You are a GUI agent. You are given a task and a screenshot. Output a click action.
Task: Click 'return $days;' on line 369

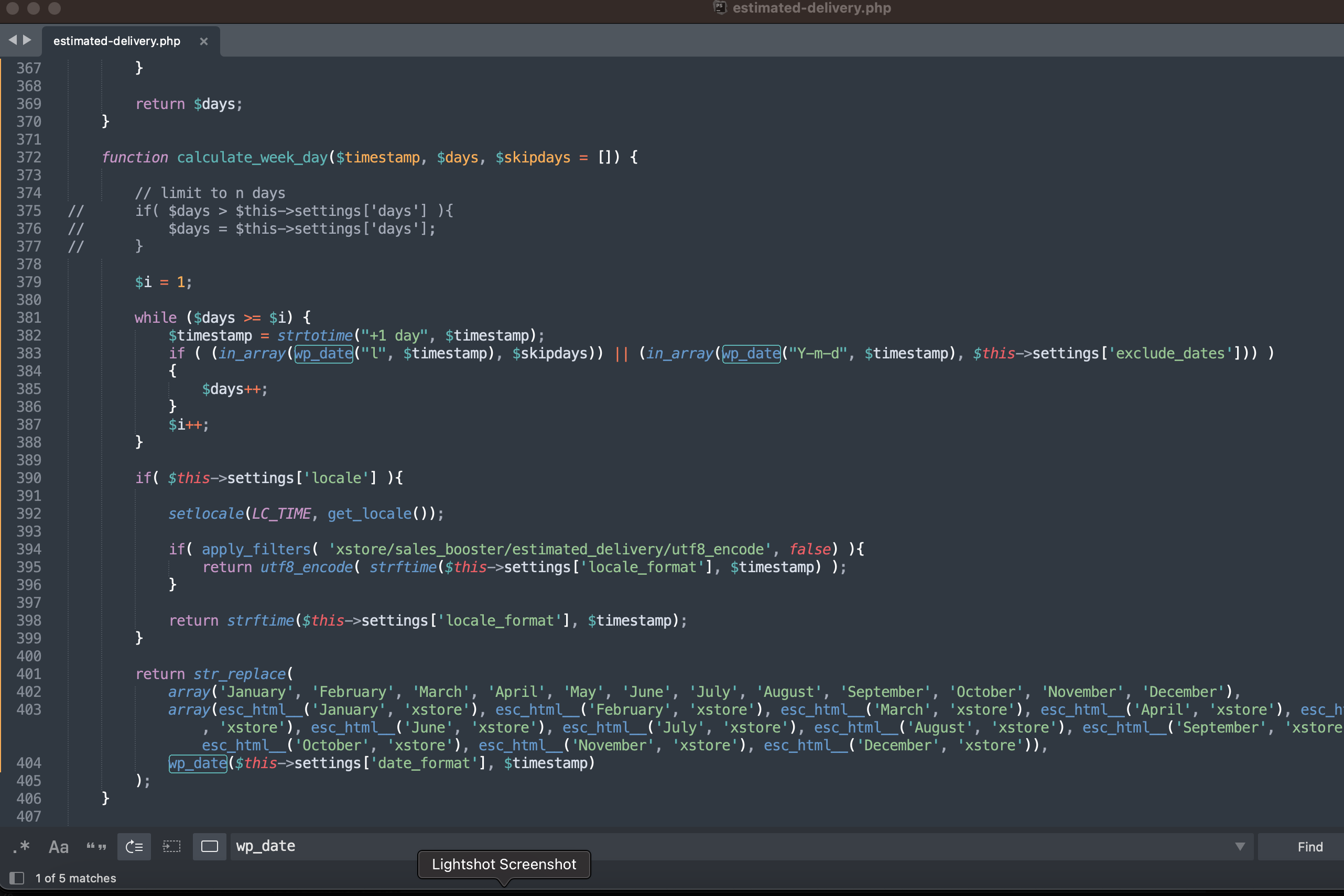(x=189, y=104)
